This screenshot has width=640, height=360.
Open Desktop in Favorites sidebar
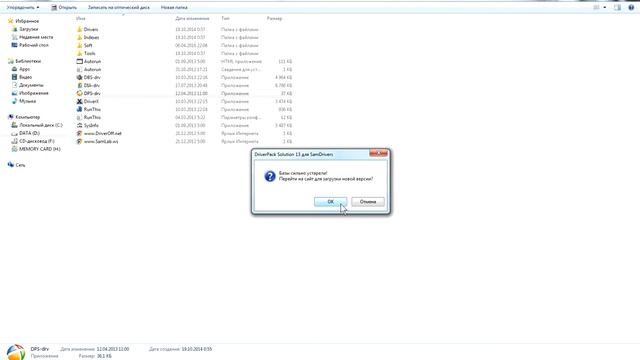[34, 45]
